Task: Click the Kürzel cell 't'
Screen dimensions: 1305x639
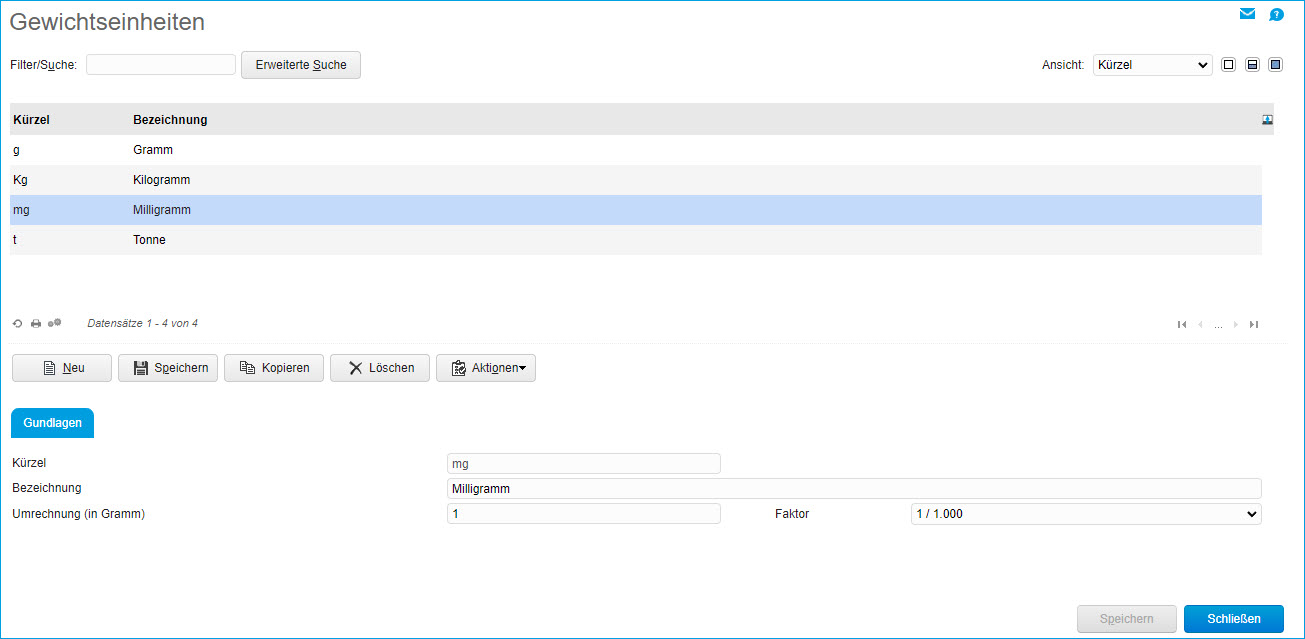Action: (x=15, y=240)
